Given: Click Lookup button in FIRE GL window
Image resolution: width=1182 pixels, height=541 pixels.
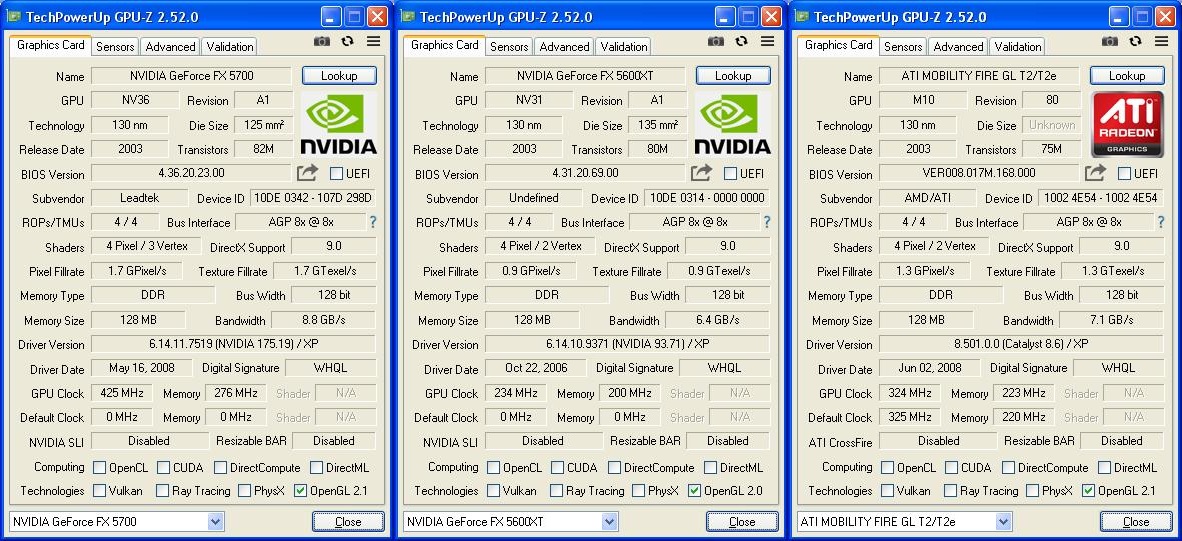Looking at the screenshot, I should (x=1128, y=75).
